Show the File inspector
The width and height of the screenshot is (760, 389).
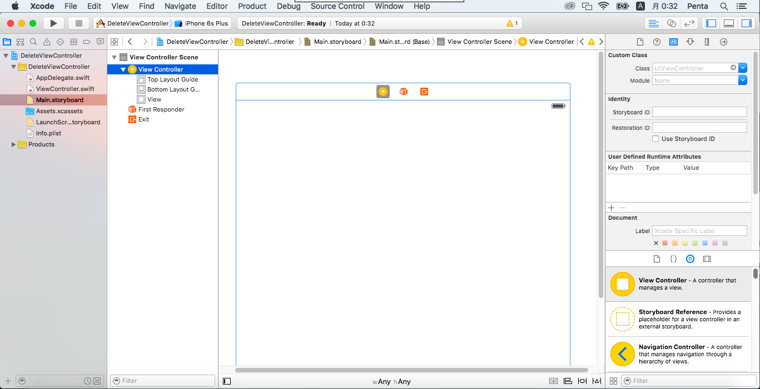coord(640,42)
